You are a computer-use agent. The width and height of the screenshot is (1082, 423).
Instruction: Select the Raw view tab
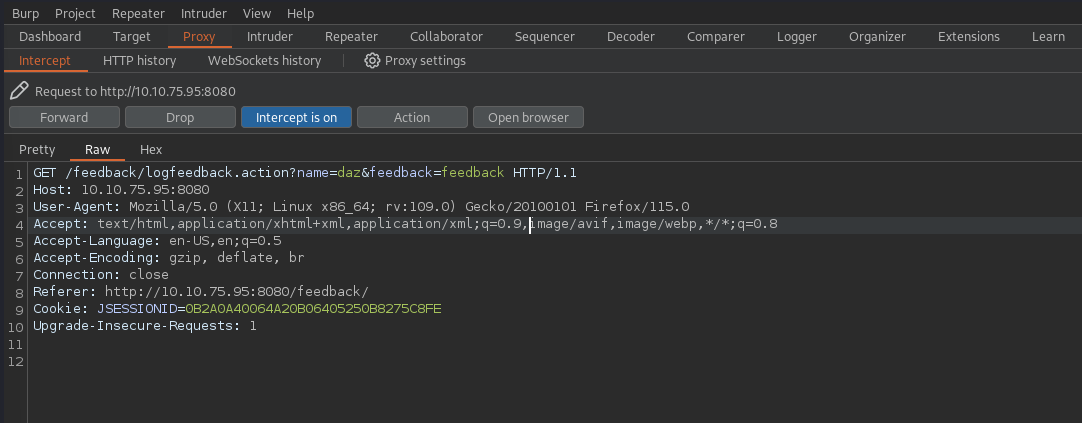[97, 150]
